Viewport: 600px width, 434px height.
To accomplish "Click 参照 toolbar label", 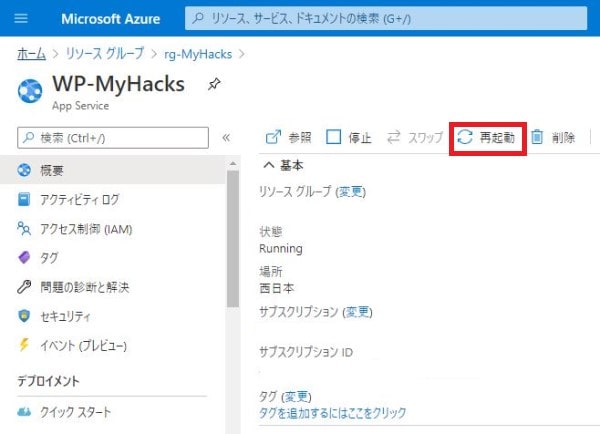I will point(300,137).
